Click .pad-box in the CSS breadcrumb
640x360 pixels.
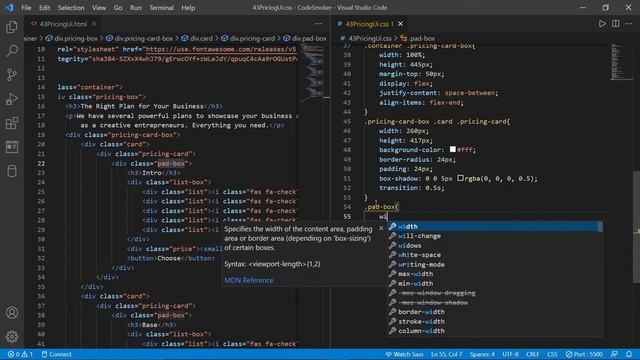(418, 38)
